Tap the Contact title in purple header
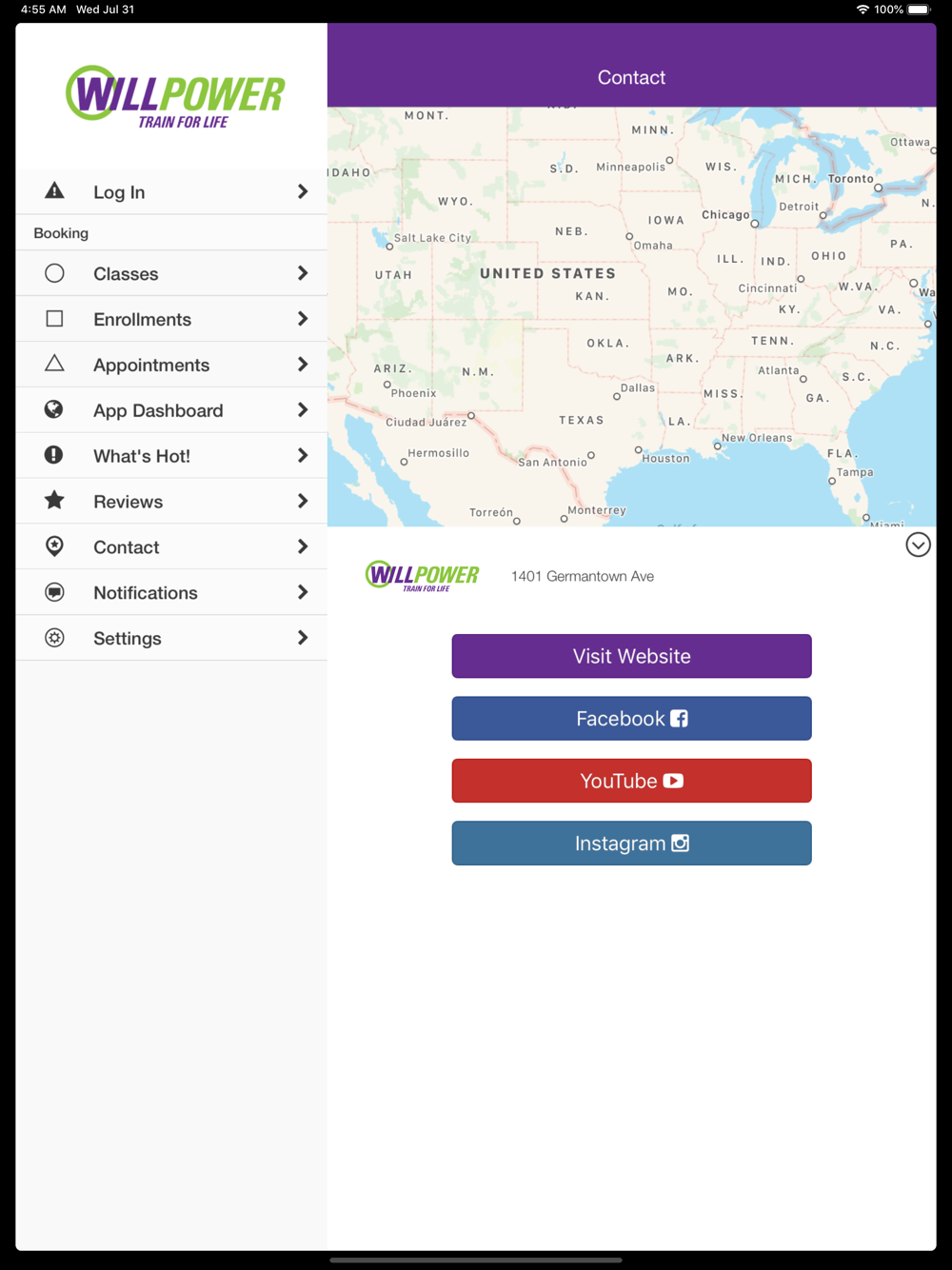The width and height of the screenshot is (952, 1270). [631, 77]
